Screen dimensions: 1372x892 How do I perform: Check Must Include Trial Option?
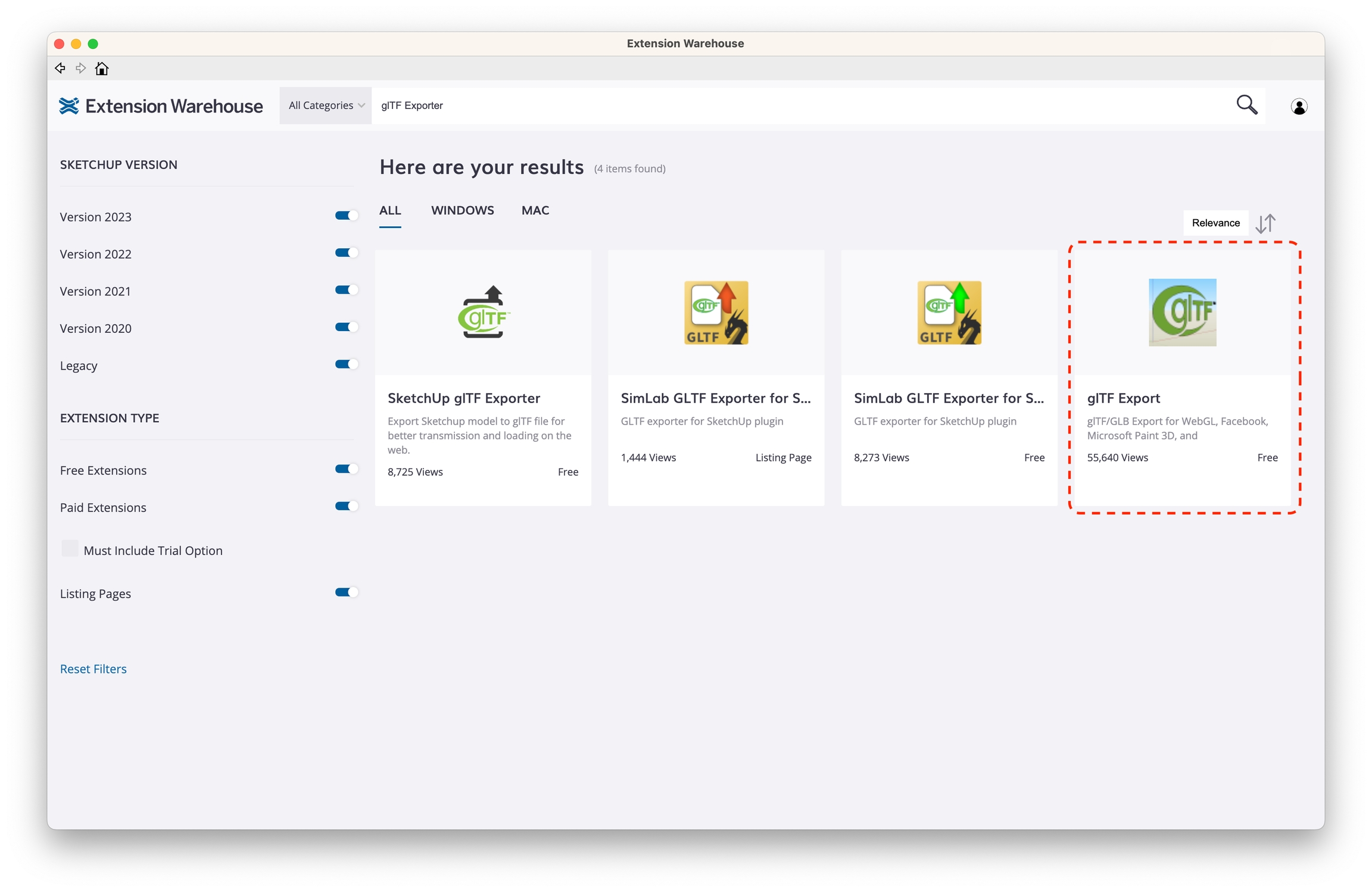[70, 549]
